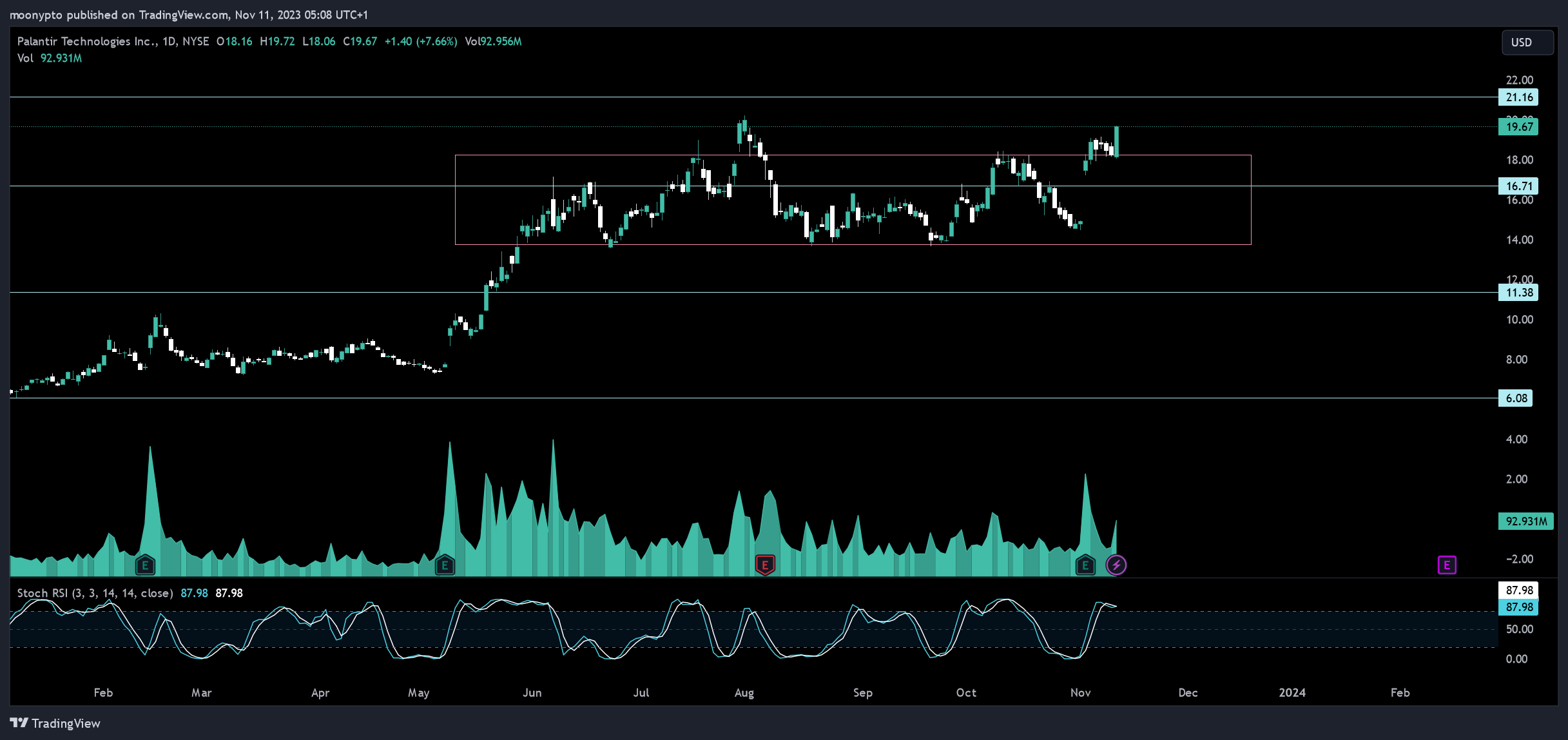Select the 16.71 price level label
Image resolution: width=1568 pixels, height=740 pixels.
[x=1518, y=186]
